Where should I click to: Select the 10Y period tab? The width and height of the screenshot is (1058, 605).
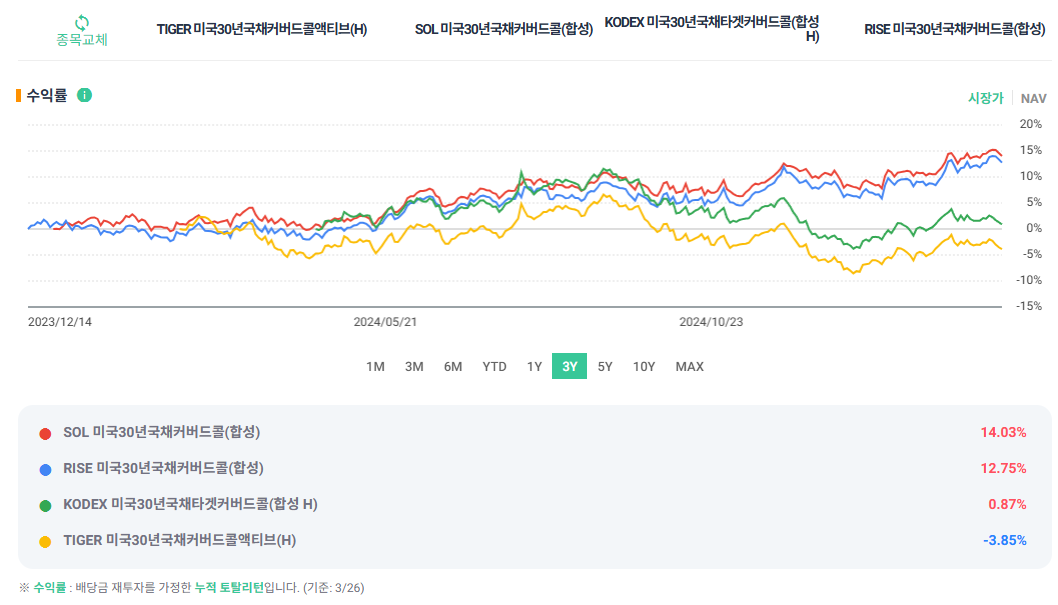[x=644, y=366]
